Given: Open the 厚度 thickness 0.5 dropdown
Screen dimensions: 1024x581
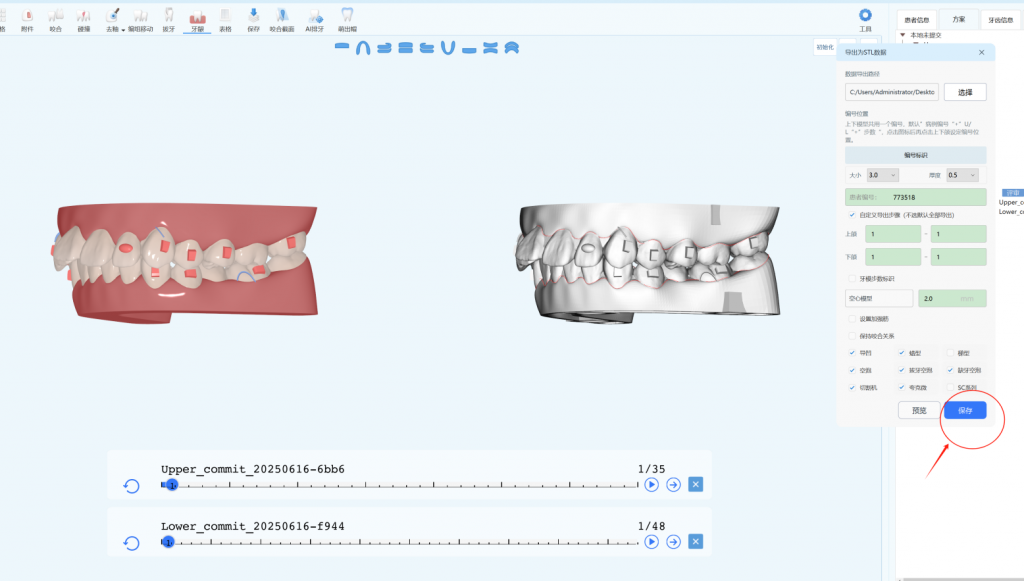Looking at the screenshot, I should 963,175.
